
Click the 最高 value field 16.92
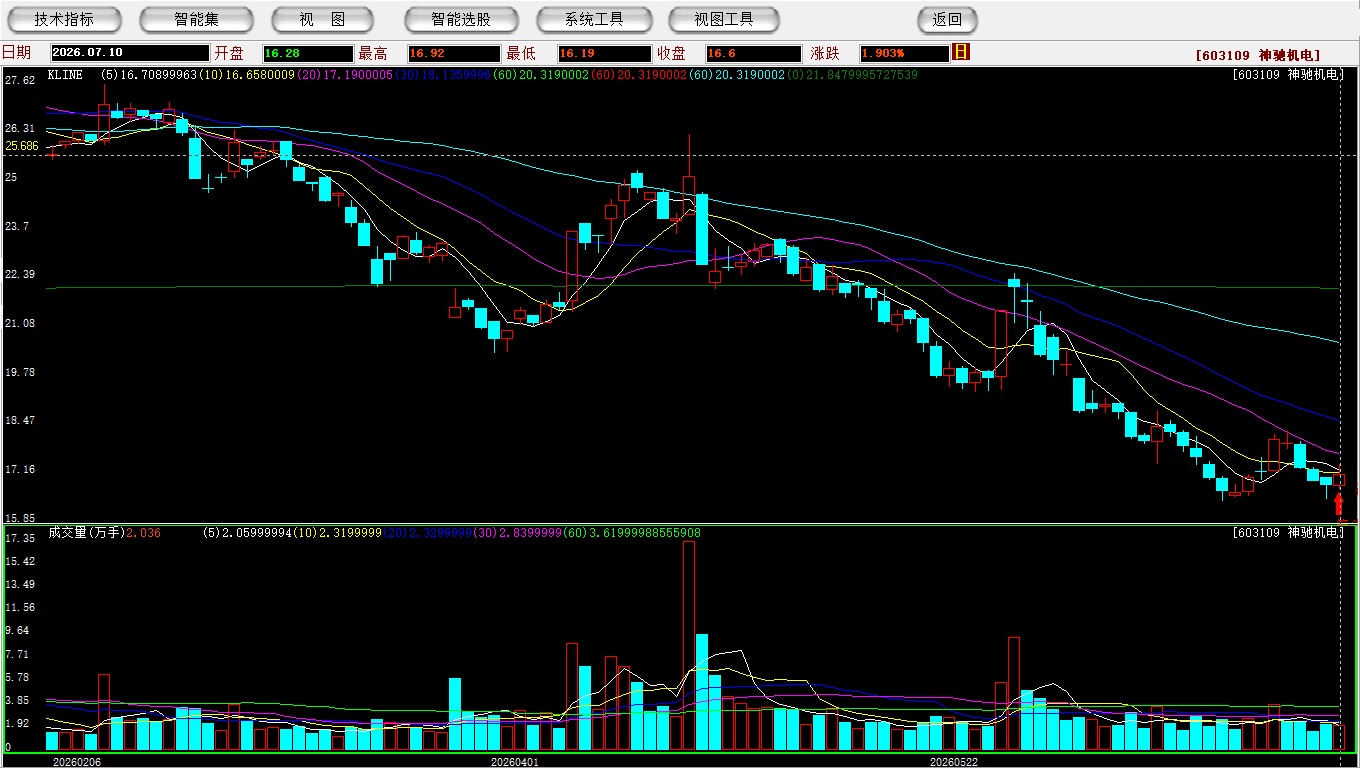click(454, 53)
